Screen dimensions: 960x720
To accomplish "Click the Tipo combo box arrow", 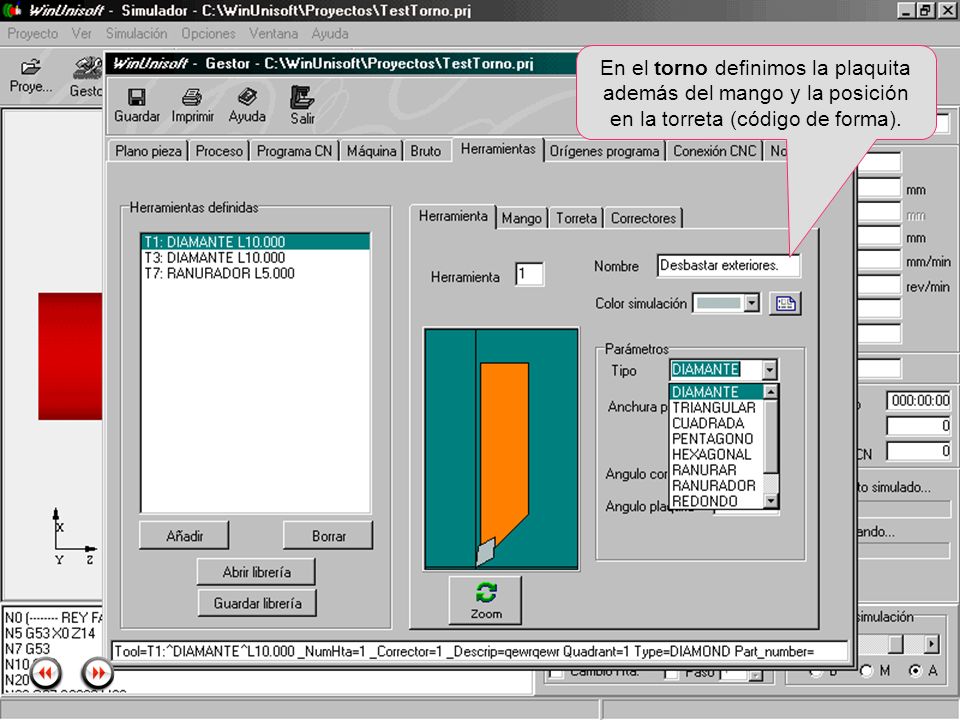I will point(770,370).
